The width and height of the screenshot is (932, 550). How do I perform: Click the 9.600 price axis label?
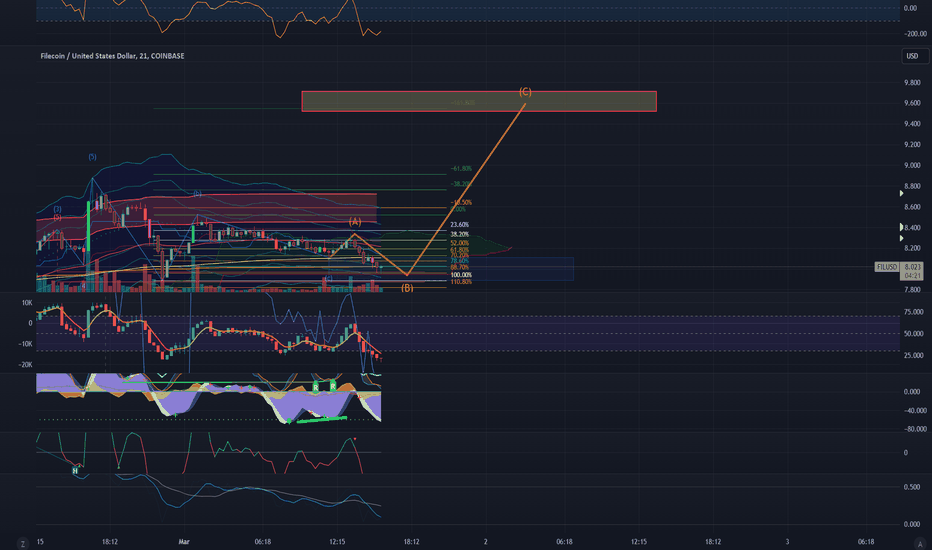tap(912, 103)
